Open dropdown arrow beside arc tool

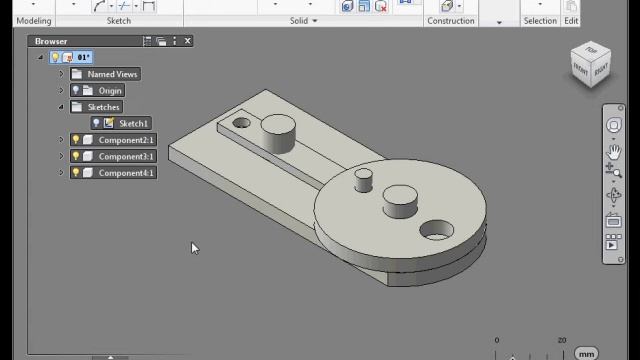tap(111, 6)
